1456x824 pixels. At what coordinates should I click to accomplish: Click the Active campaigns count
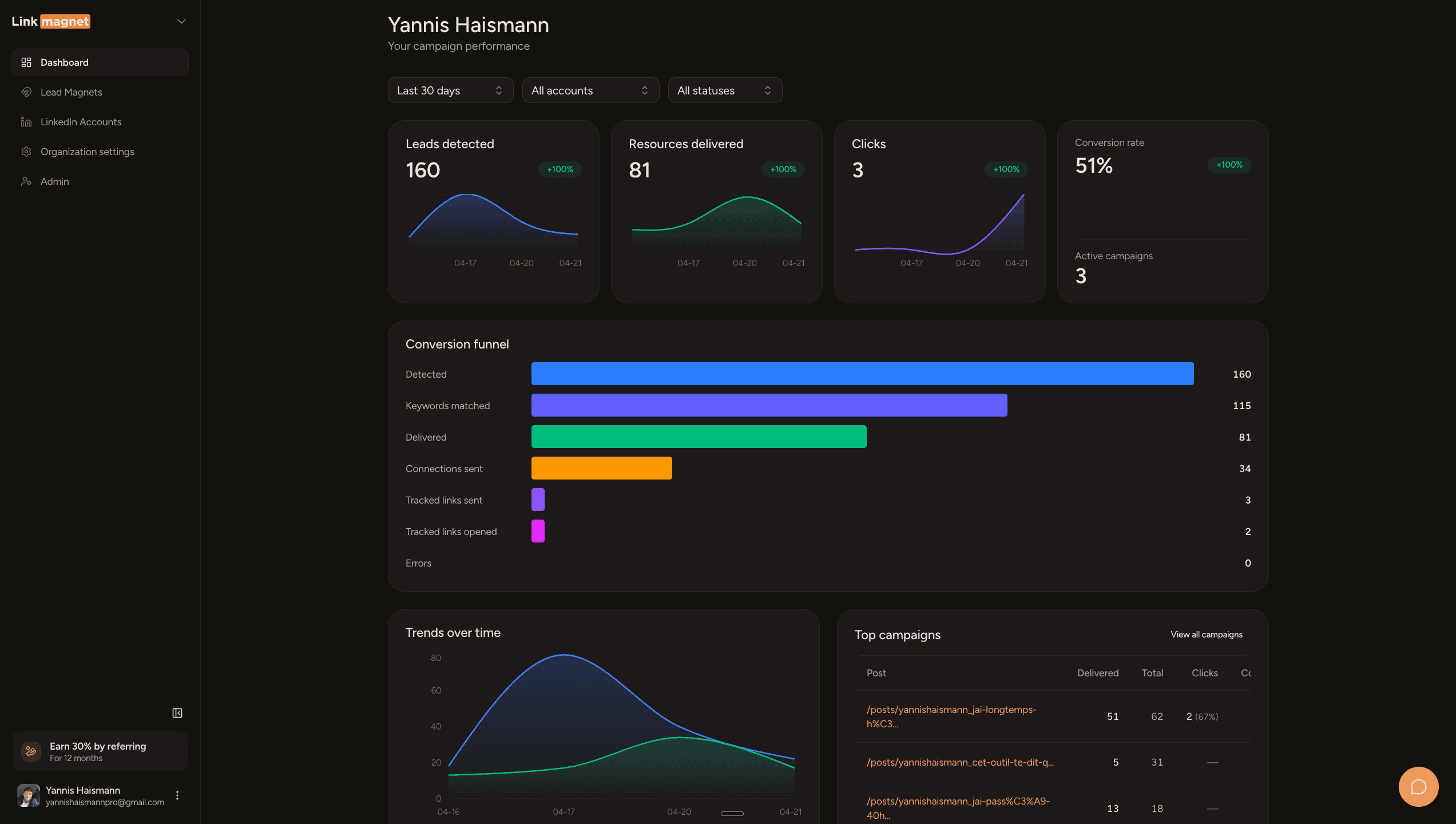point(1081,276)
